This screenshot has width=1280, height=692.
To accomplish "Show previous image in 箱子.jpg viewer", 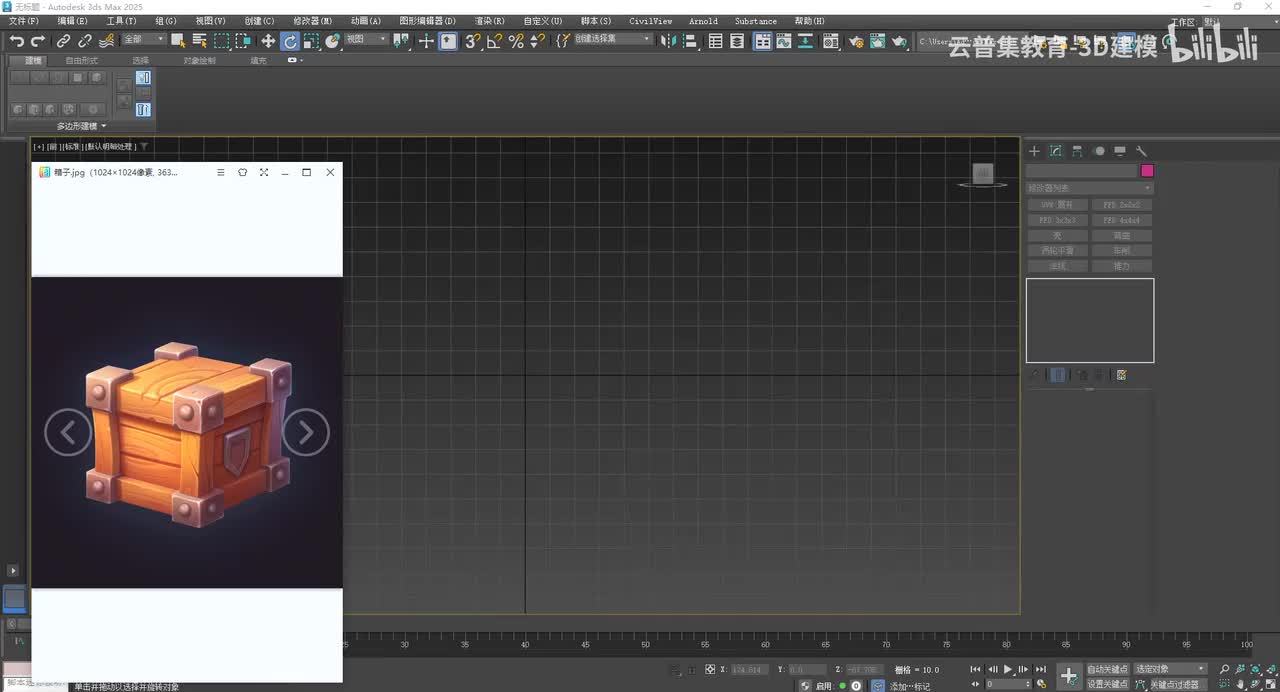I will click(x=68, y=432).
